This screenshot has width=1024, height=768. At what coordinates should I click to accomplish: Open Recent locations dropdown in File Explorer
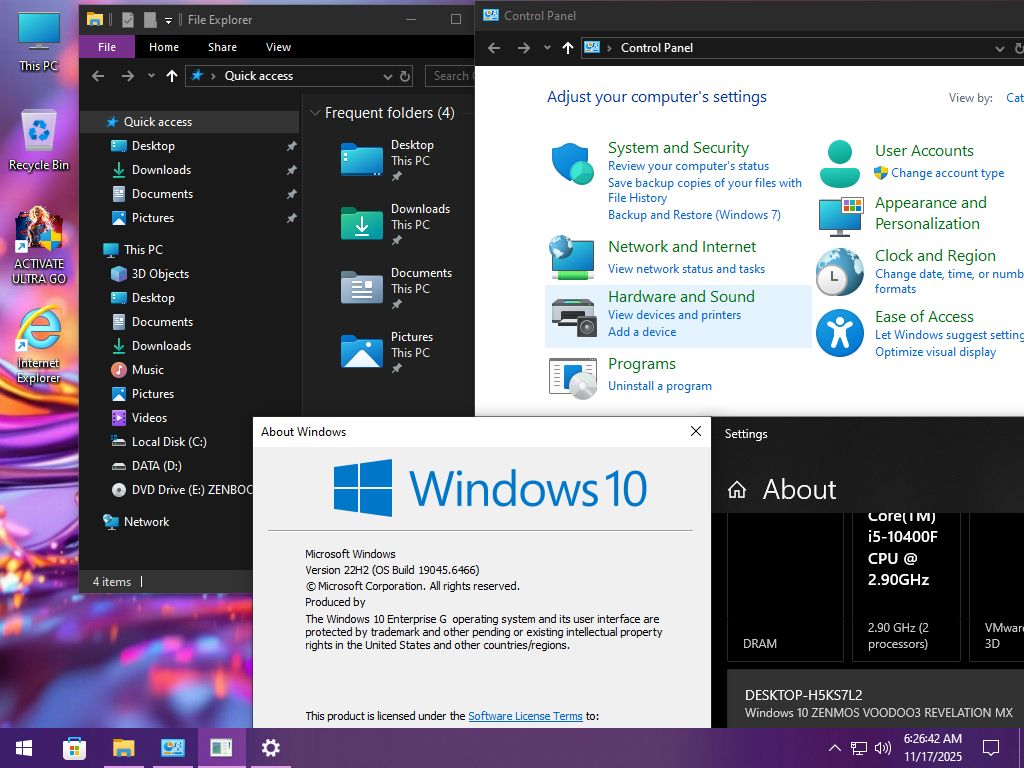point(152,76)
